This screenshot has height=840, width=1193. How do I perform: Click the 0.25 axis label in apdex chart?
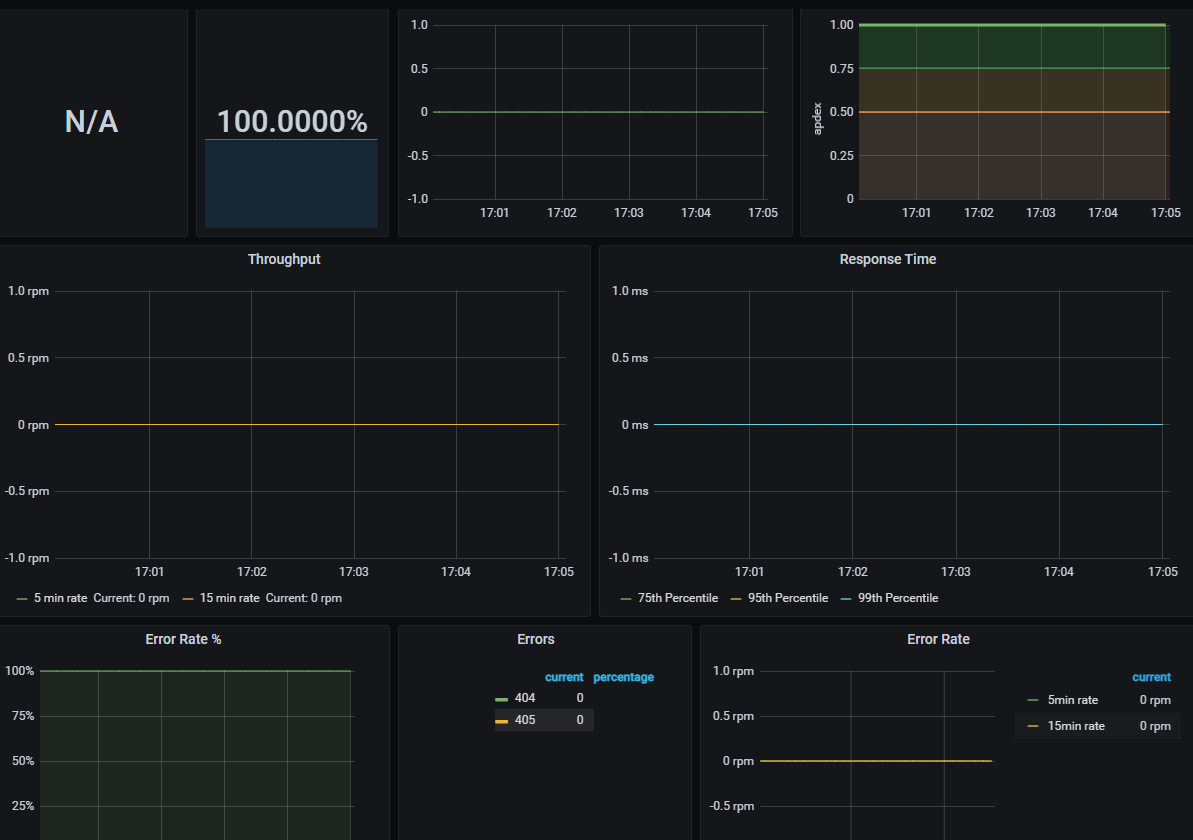tap(841, 156)
